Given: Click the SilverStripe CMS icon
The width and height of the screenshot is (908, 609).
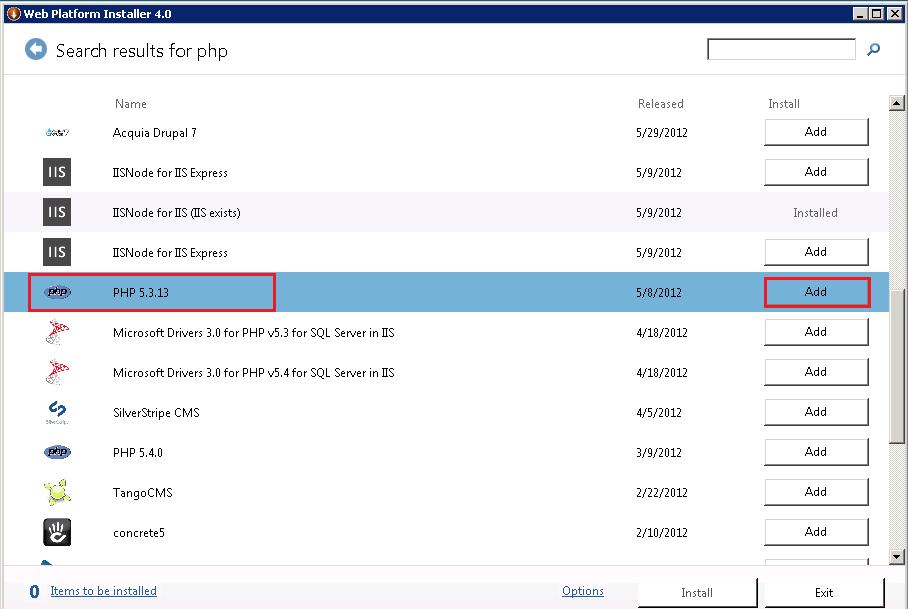Looking at the screenshot, I should [x=57, y=412].
